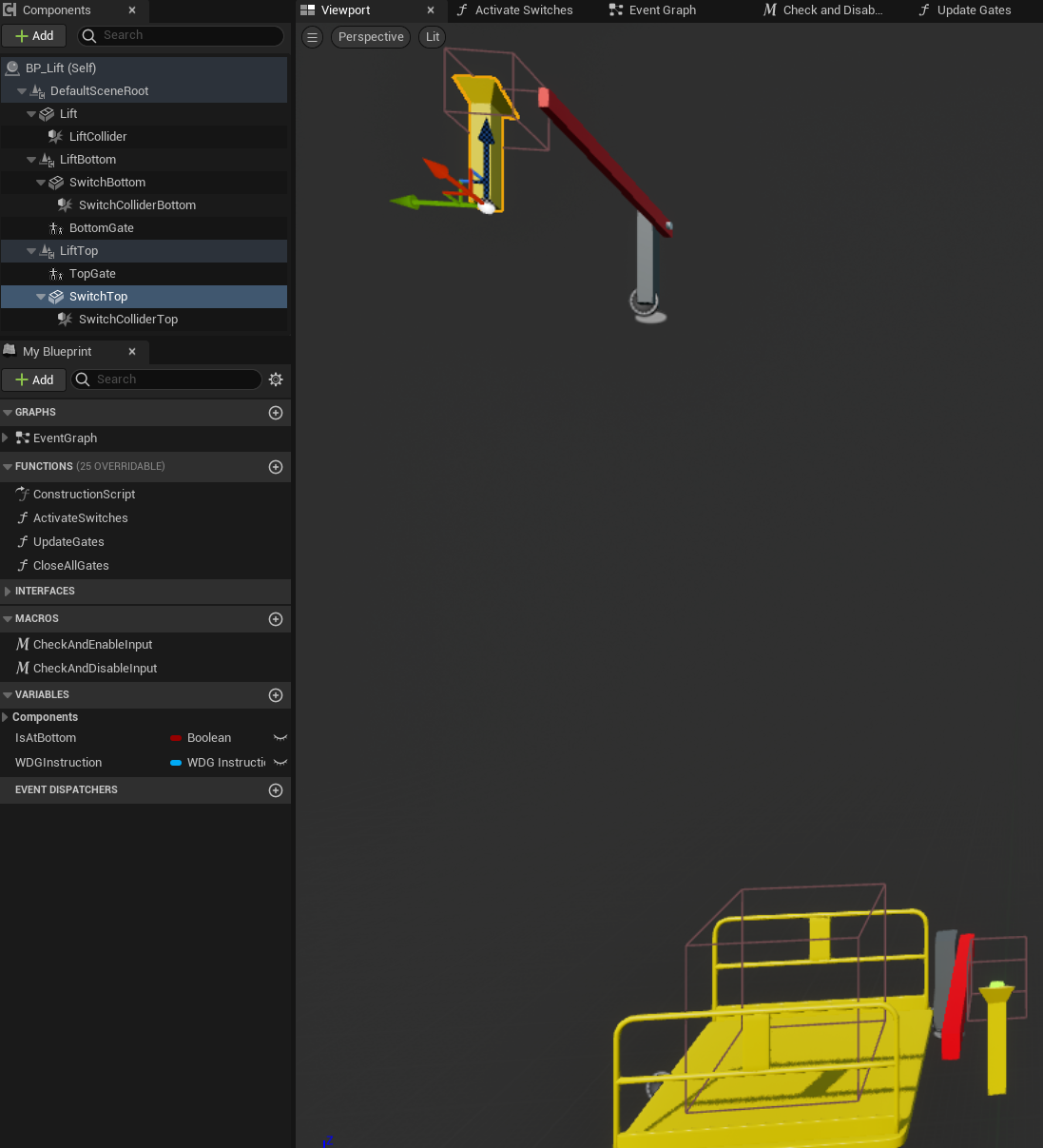
Task: Switch to the Activate Switches tab
Action: tap(514, 10)
